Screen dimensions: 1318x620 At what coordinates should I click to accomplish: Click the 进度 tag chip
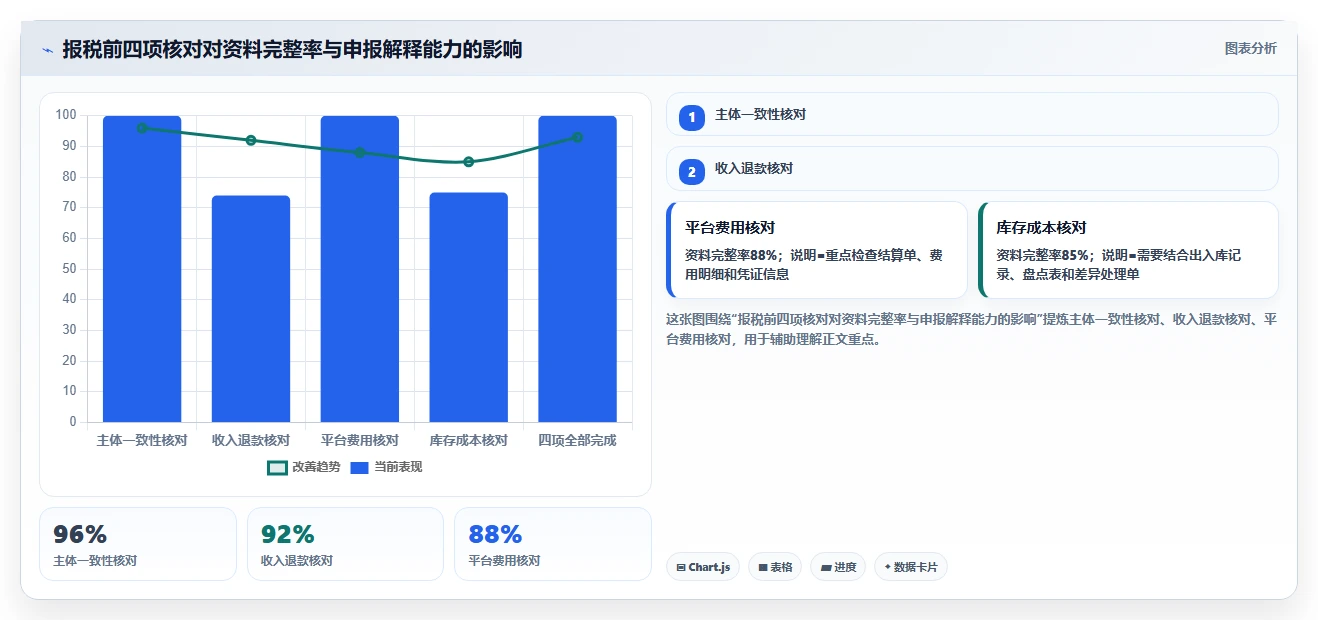click(x=838, y=567)
